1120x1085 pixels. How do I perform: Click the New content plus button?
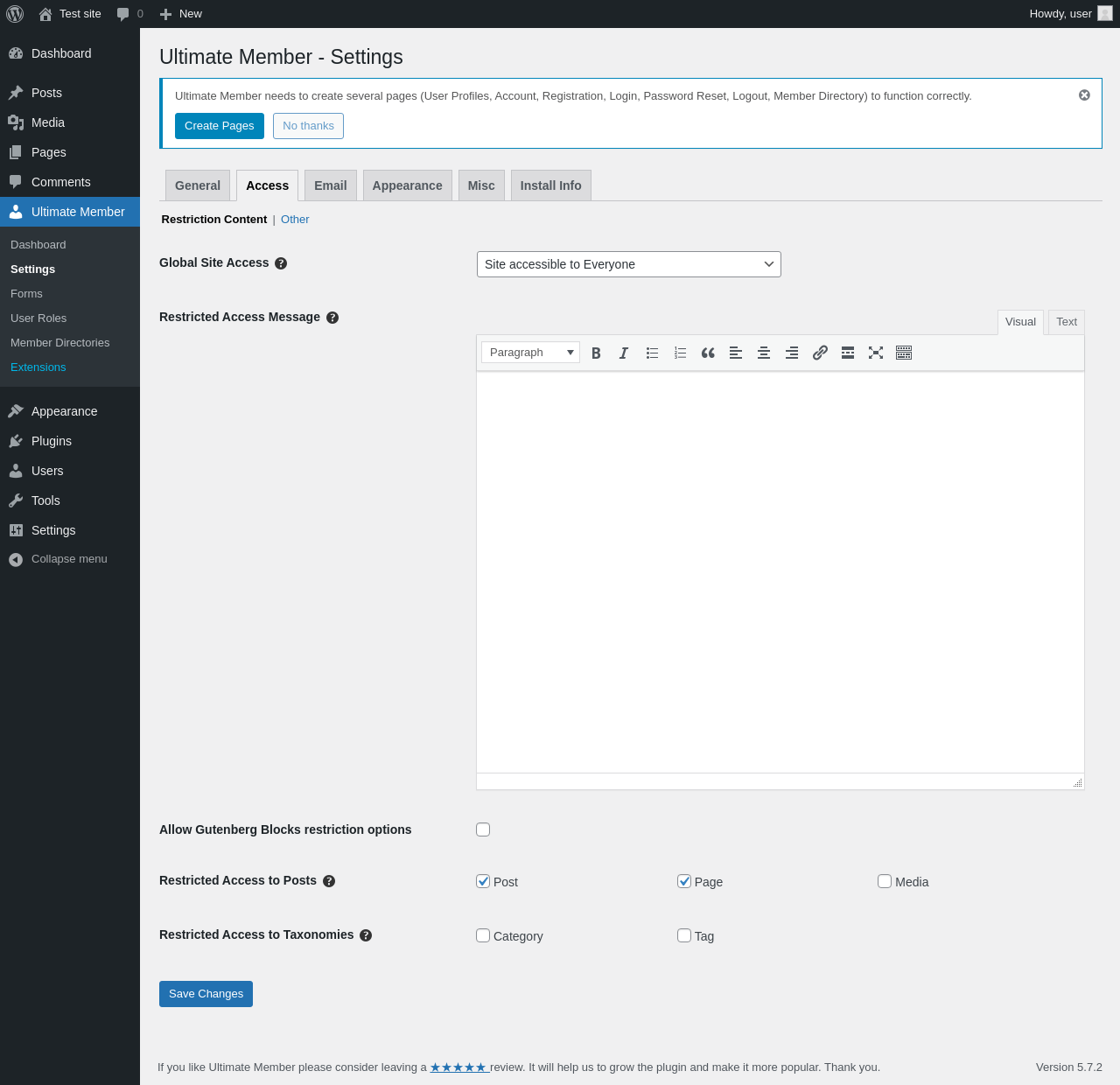pos(181,14)
